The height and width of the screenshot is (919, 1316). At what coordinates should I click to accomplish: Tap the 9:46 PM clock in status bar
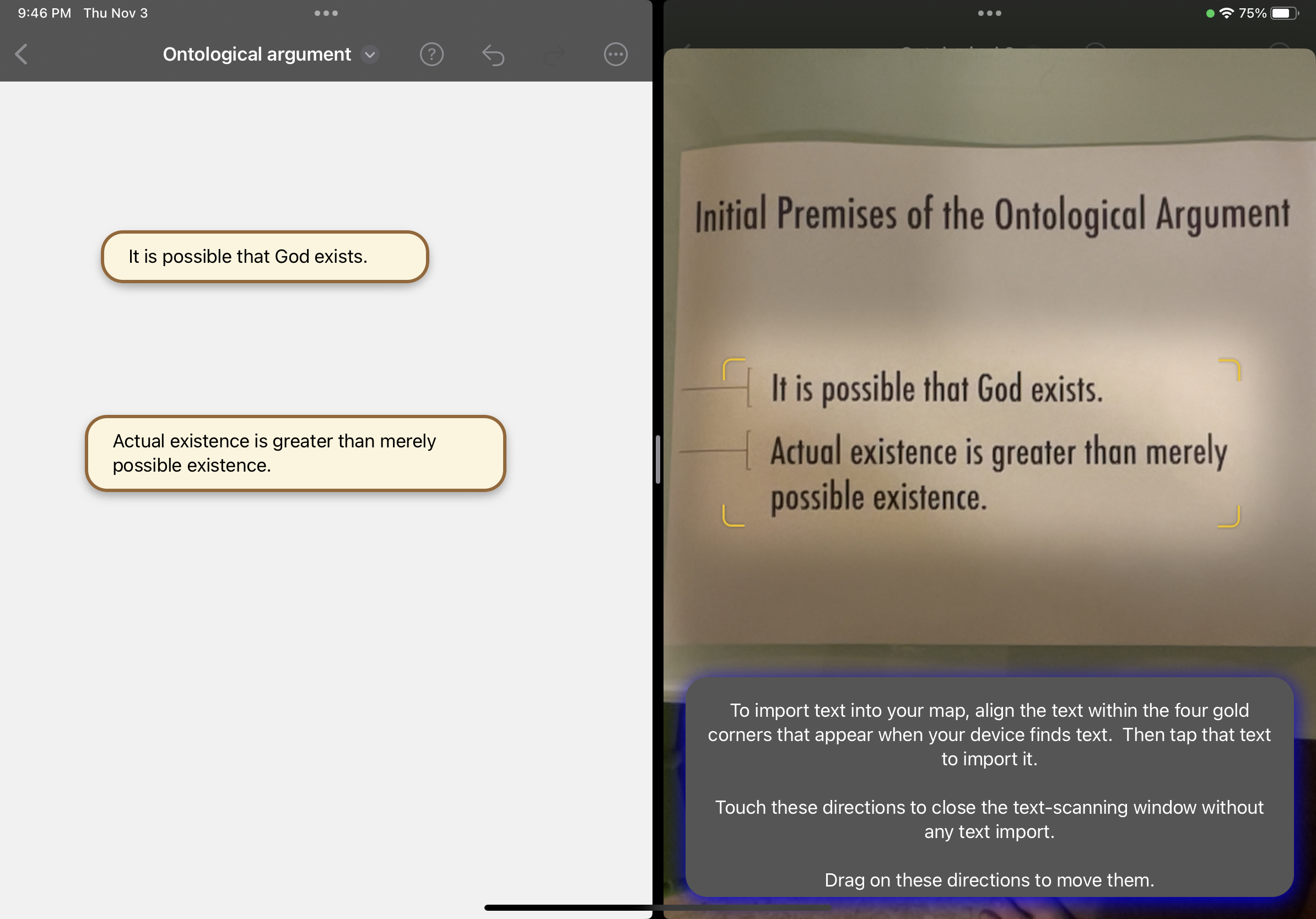(45, 13)
